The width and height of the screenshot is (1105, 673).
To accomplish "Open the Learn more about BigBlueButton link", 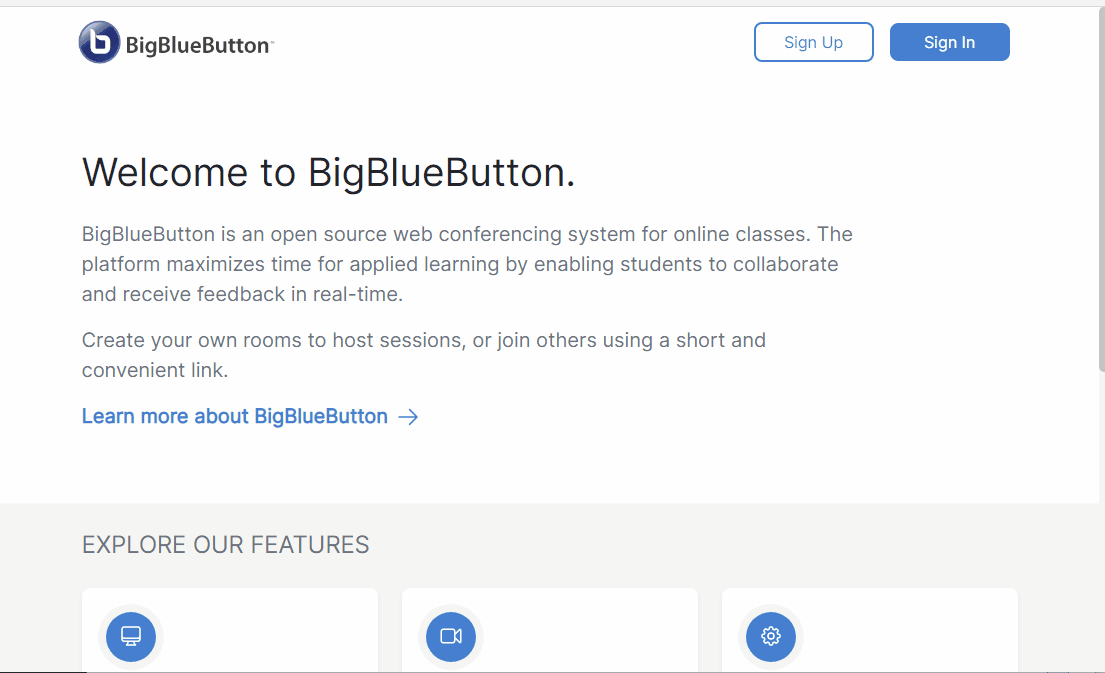I will pyautogui.click(x=234, y=416).
